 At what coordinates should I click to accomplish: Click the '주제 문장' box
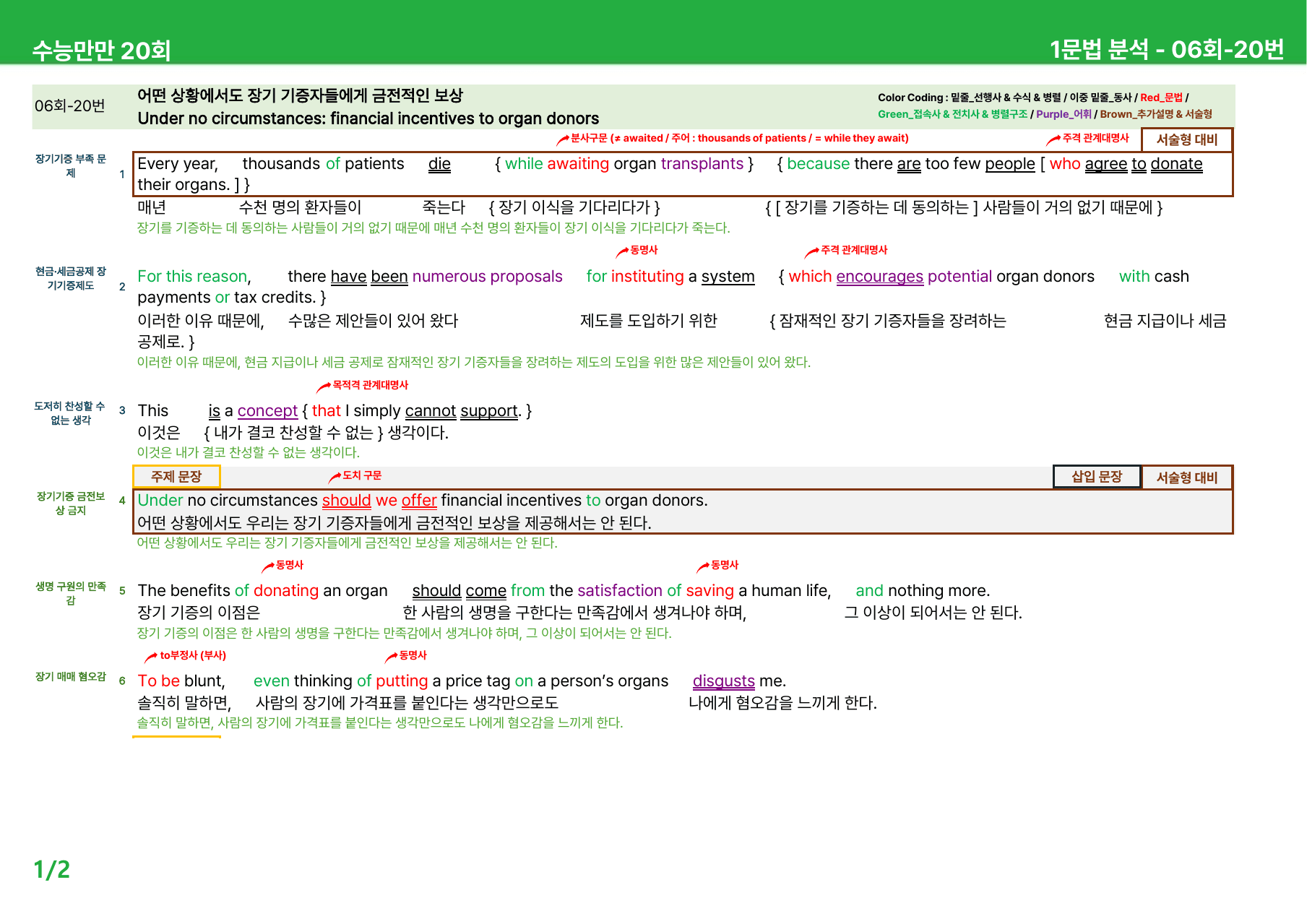pyautogui.click(x=176, y=477)
